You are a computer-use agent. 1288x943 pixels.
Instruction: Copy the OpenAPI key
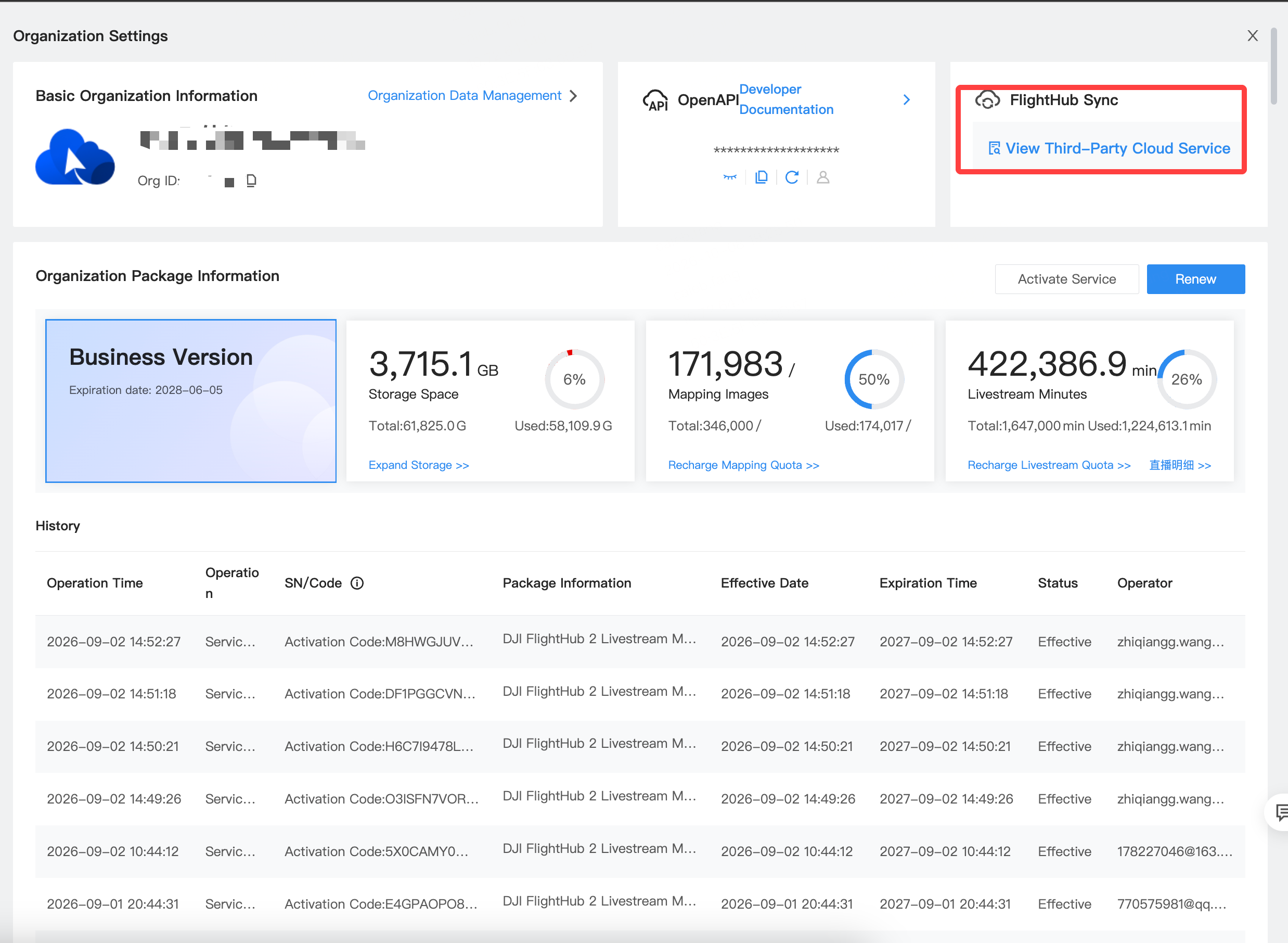[x=761, y=177]
